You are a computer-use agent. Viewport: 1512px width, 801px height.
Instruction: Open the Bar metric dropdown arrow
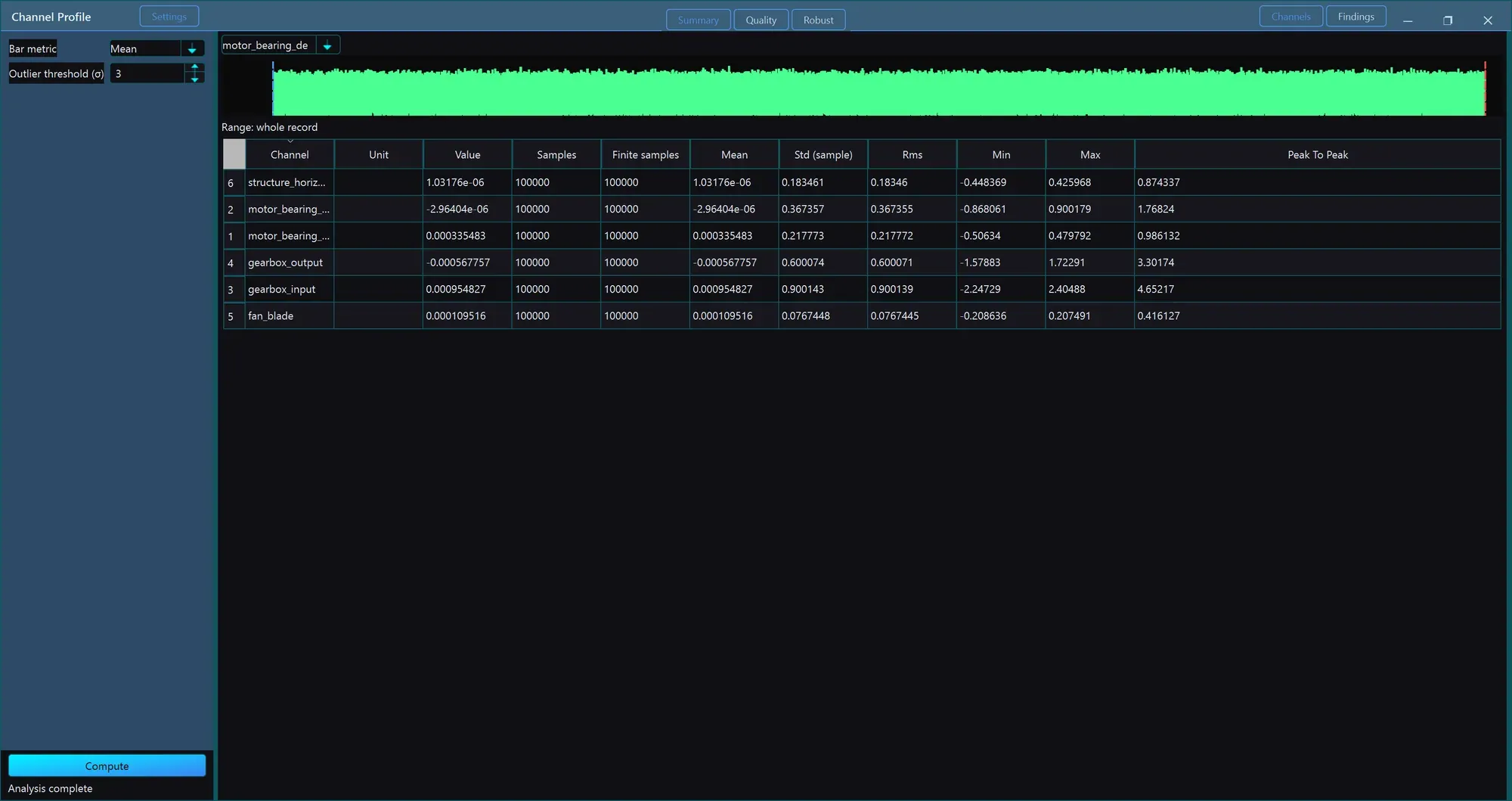click(192, 48)
